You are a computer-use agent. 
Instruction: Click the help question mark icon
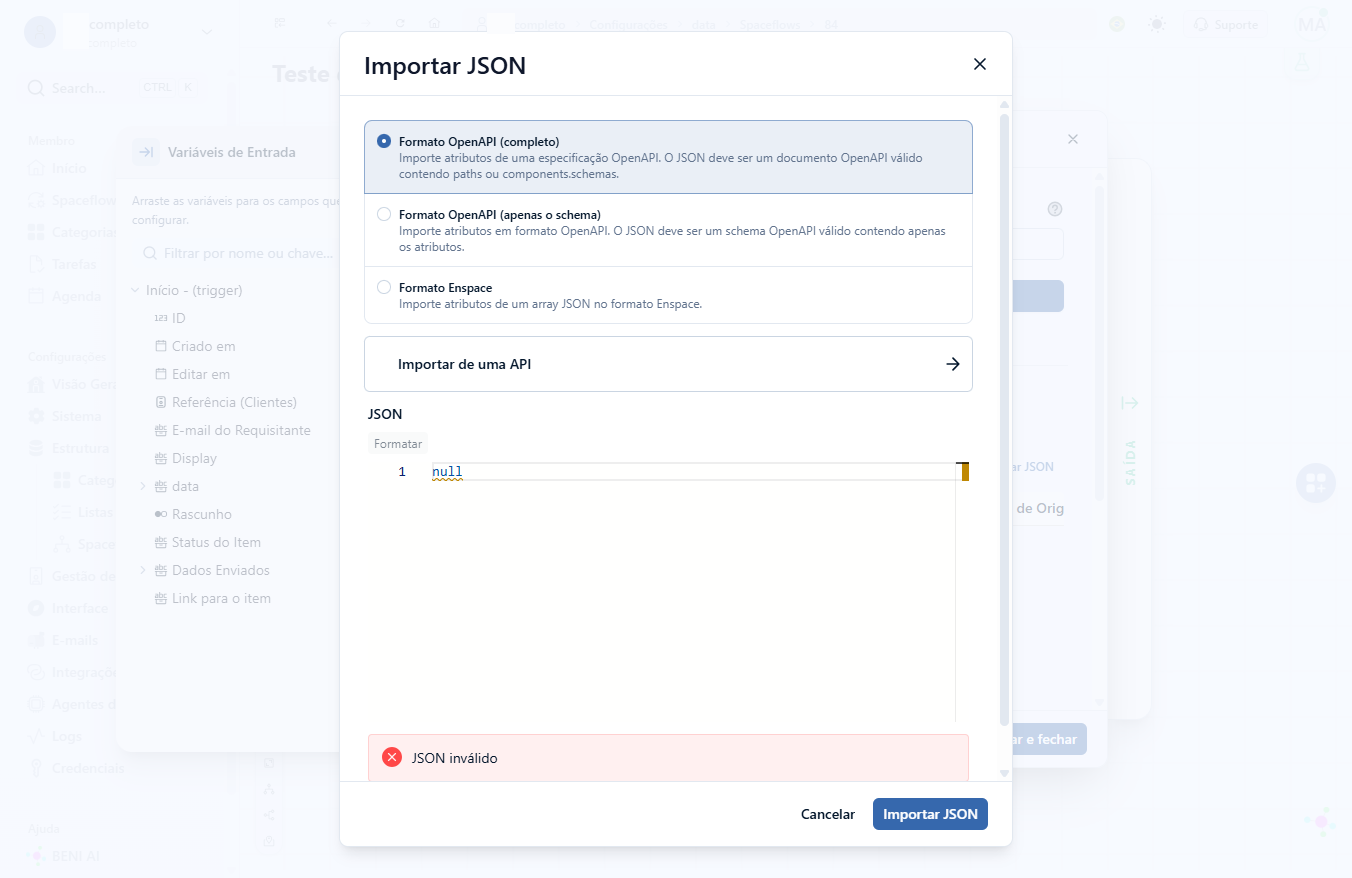point(1055,209)
